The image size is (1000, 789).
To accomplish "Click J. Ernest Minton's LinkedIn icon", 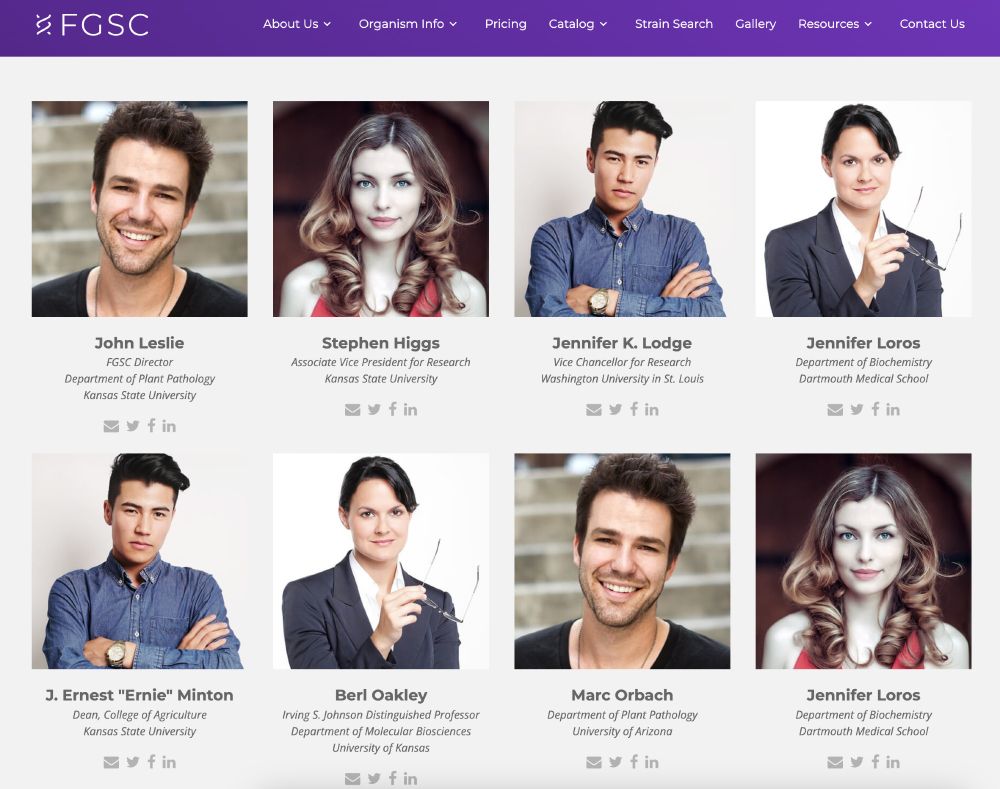I will [169, 762].
